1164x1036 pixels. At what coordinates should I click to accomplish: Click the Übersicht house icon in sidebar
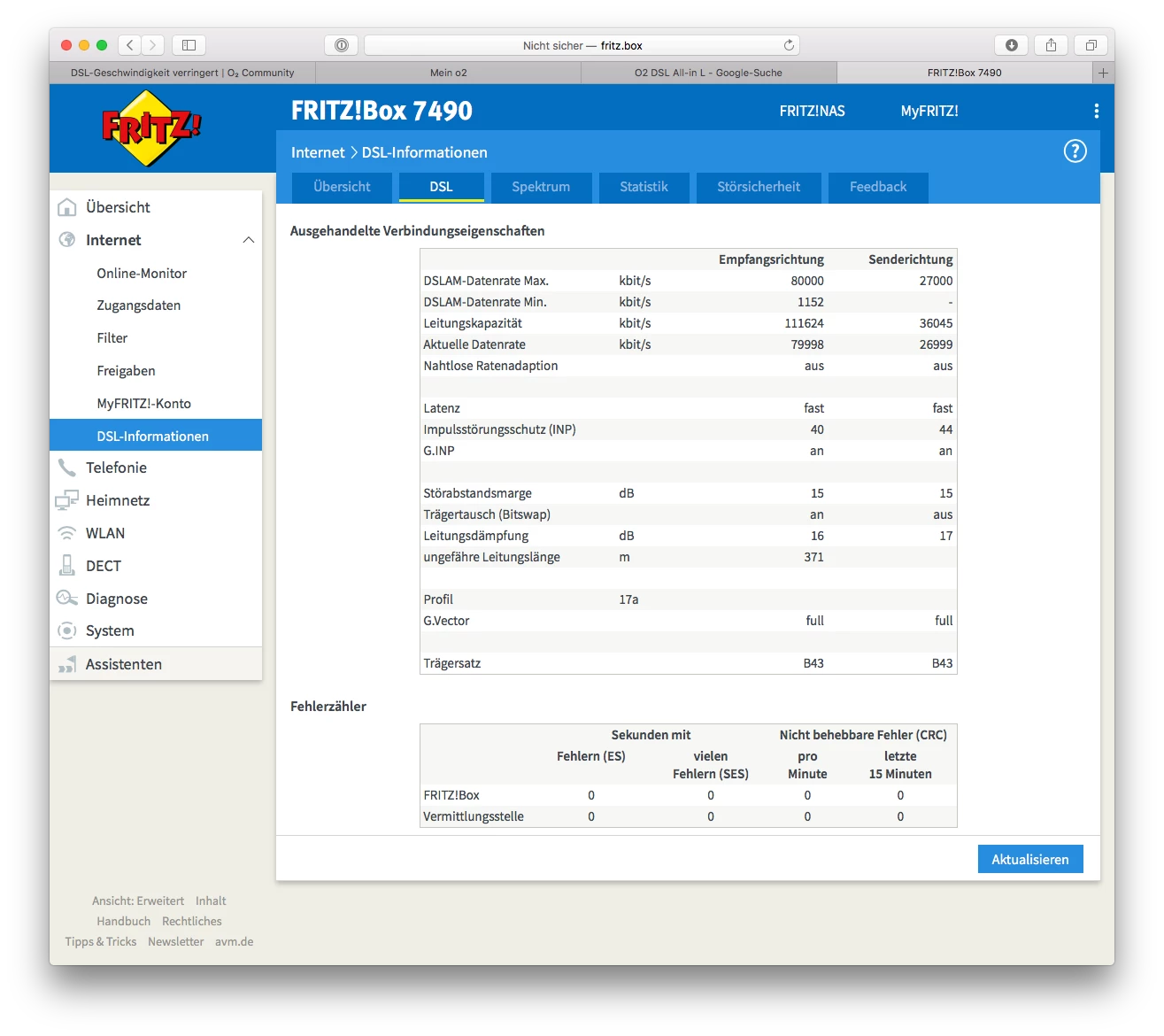66,207
